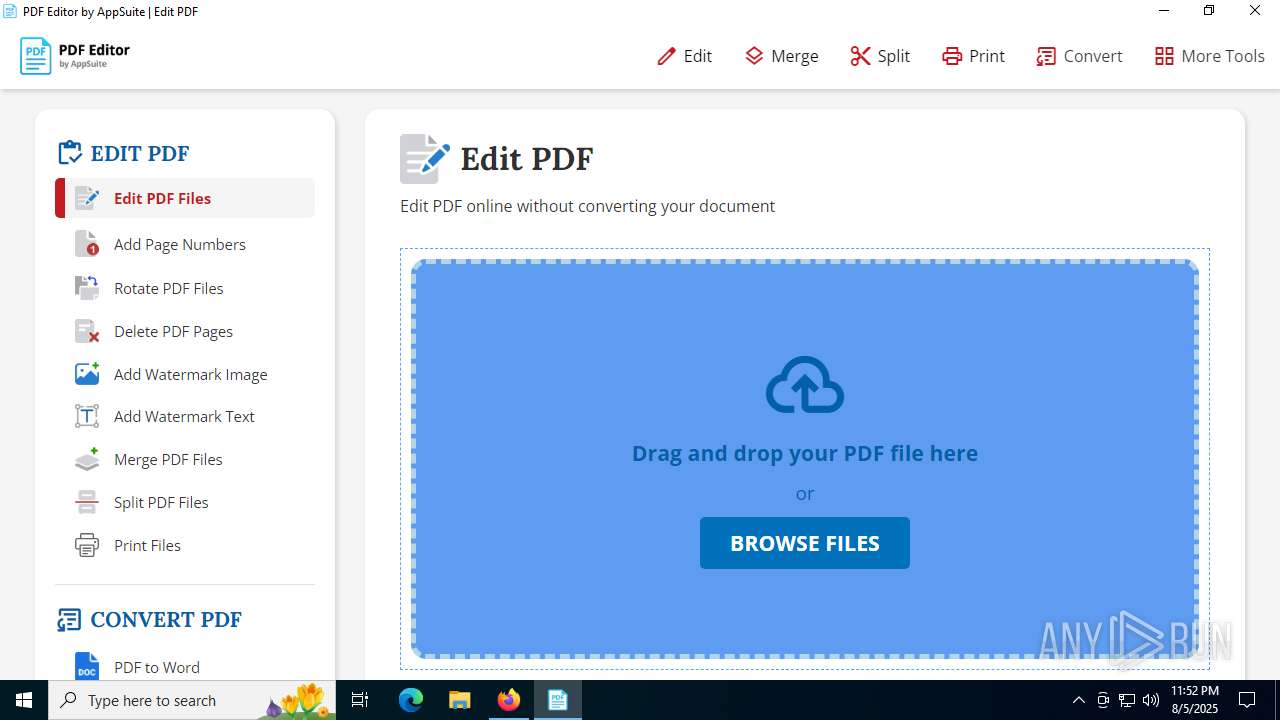
Task: Click the Add Page Numbers icon
Action: tap(87, 244)
